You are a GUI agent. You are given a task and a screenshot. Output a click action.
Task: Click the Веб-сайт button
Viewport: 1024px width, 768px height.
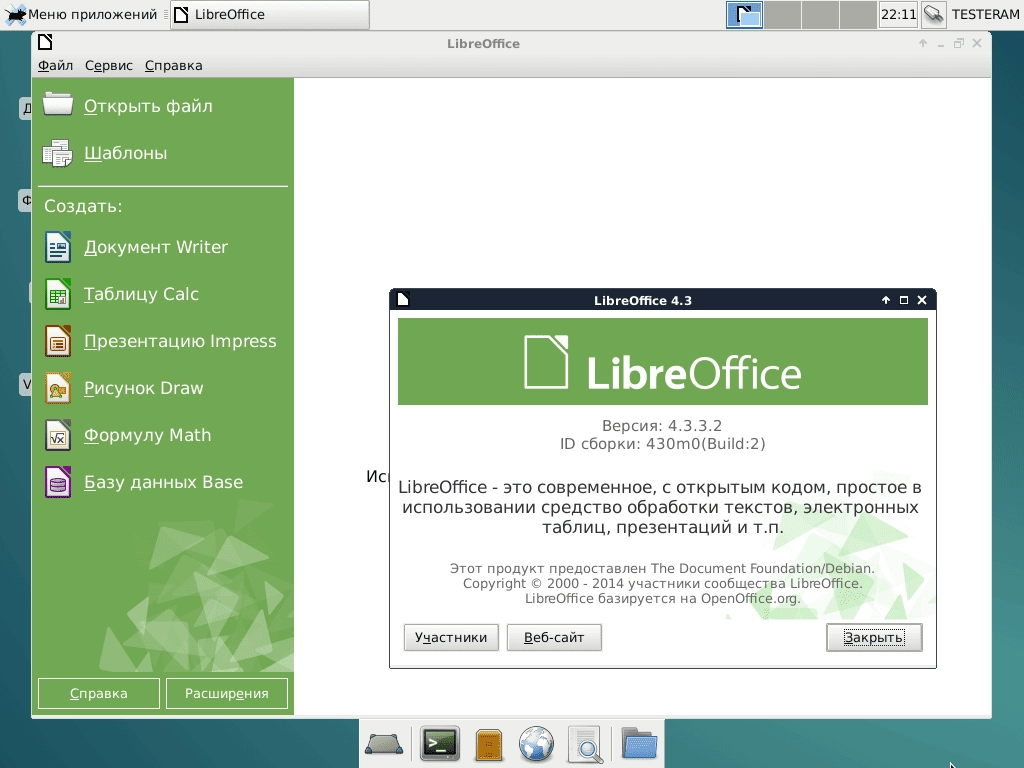click(x=554, y=637)
